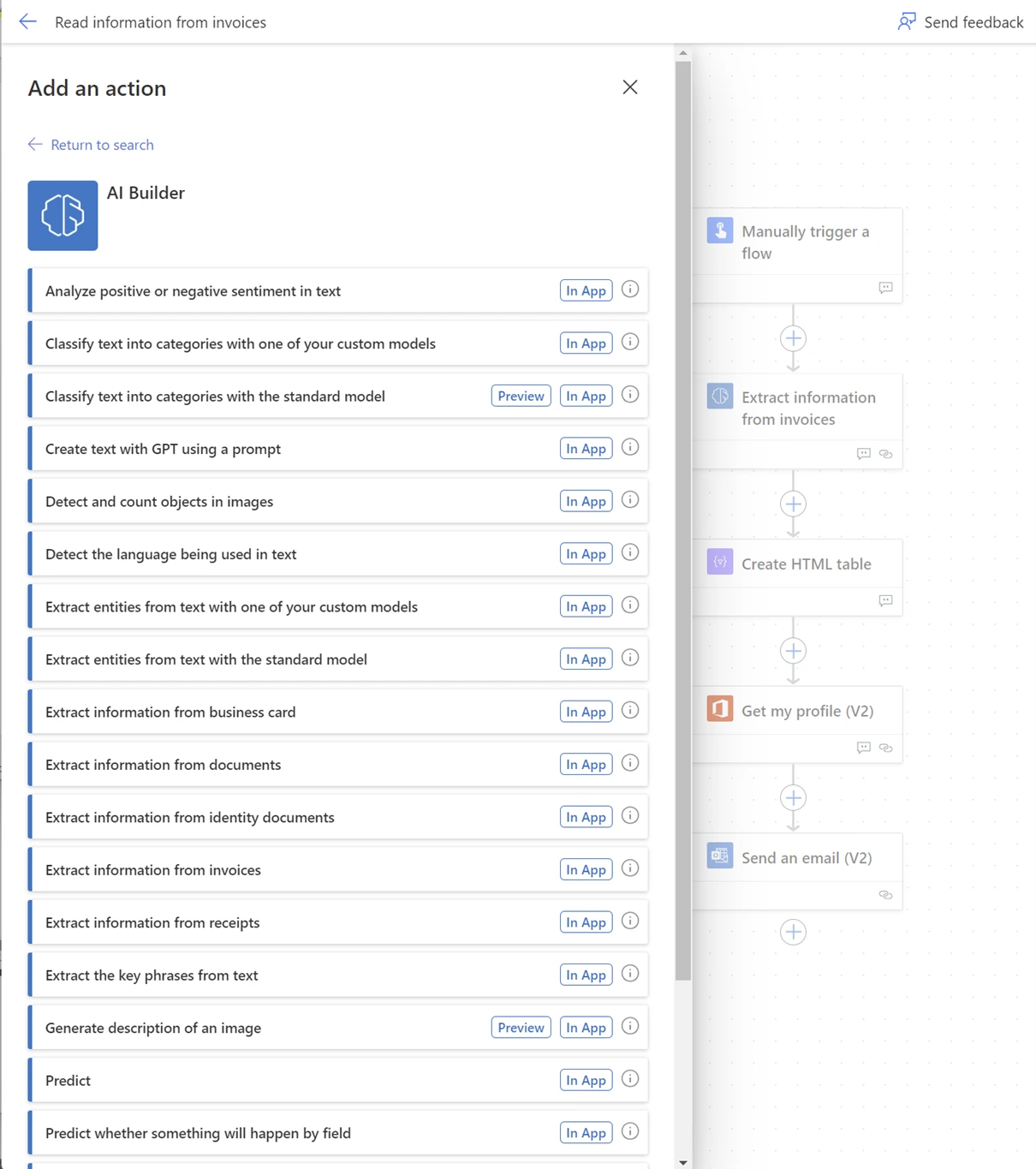Show info for Analyze sentiment action
Viewport: 1036px width, 1169px height.
(629, 290)
